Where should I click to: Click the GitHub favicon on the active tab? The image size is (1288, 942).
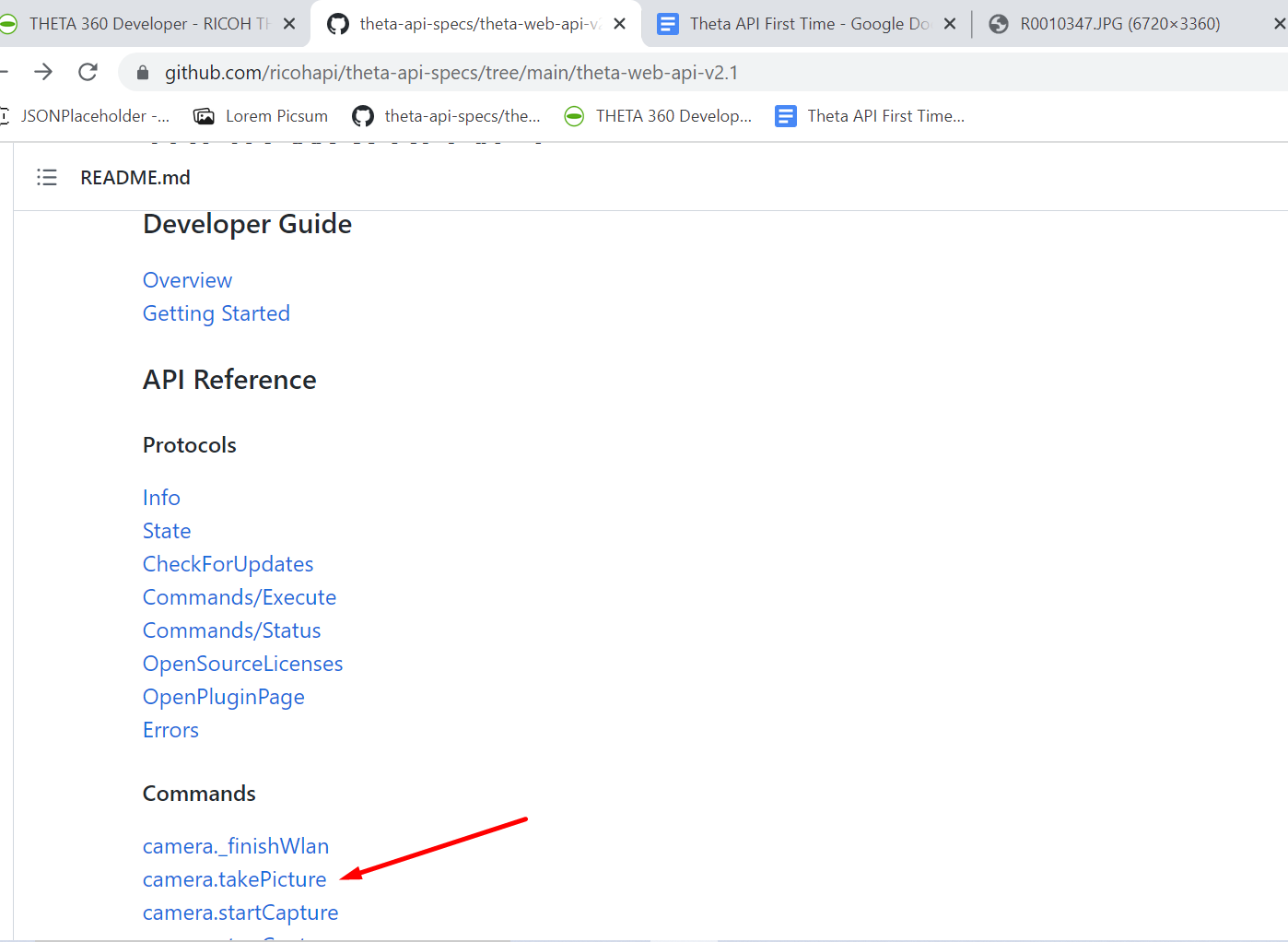(338, 24)
